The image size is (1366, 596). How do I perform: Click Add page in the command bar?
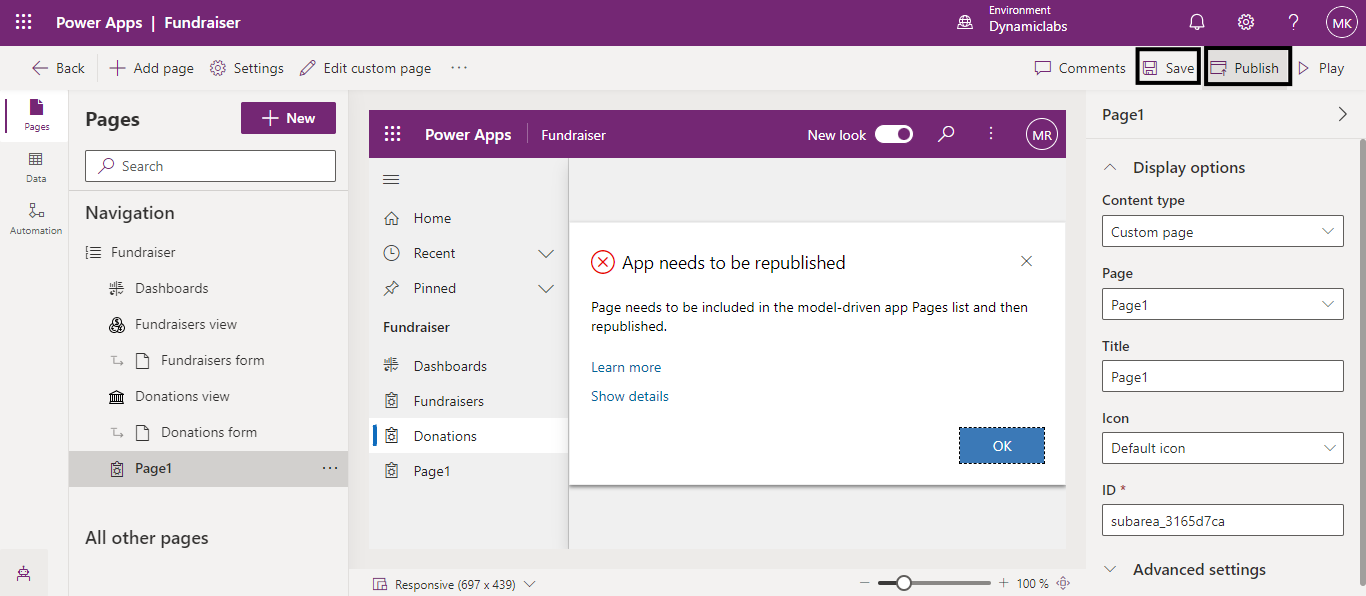coord(152,68)
